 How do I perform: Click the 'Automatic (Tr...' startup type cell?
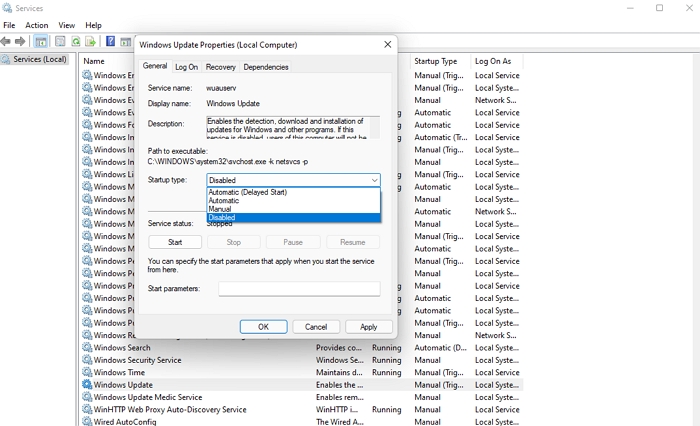coord(441,138)
